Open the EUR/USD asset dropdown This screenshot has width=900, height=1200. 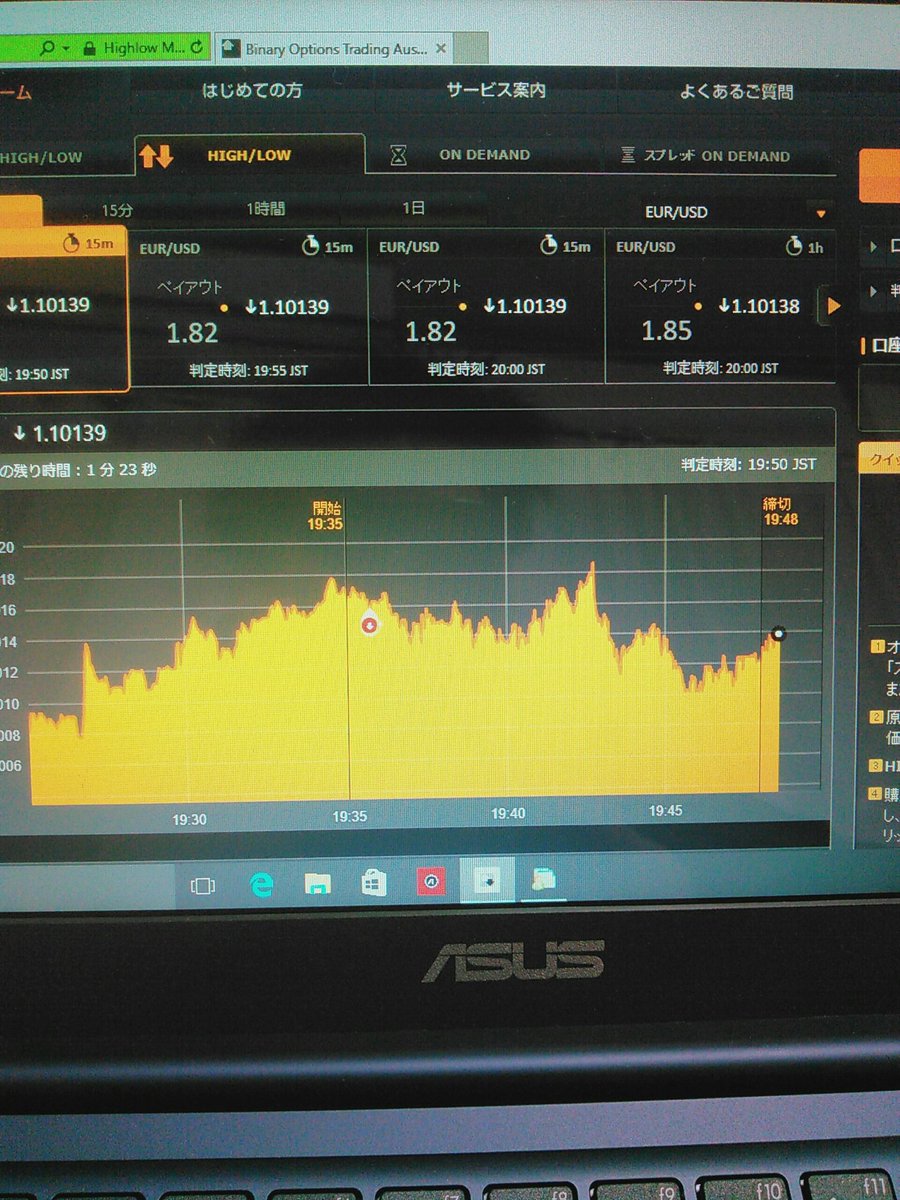(x=737, y=212)
